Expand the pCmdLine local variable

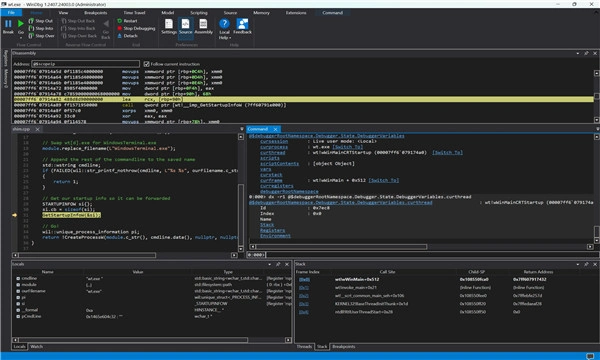(x=18, y=316)
